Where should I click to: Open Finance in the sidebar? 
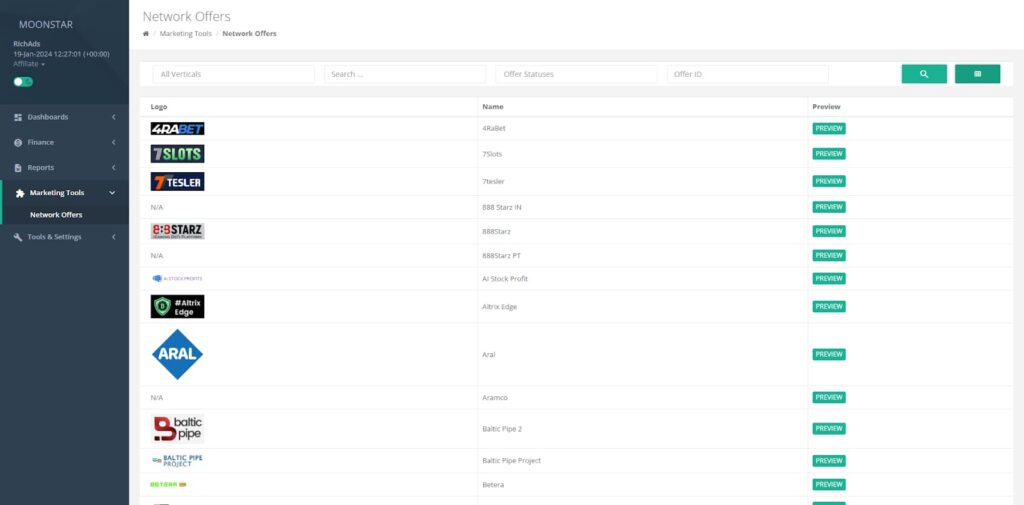(x=65, y=142)
